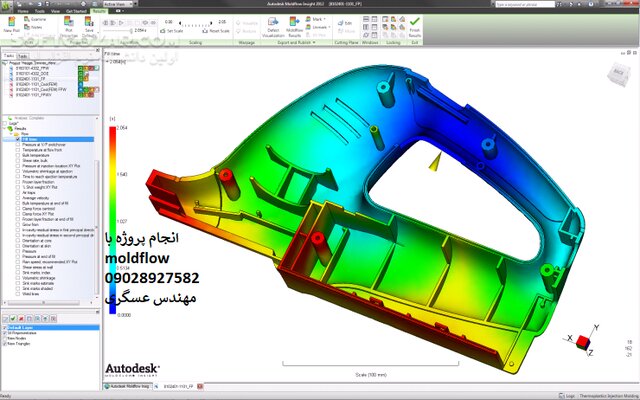Viewport: 640px width, 400px height.
Task: Click the cutting plane Edit button
Action: tap(345, 23)
